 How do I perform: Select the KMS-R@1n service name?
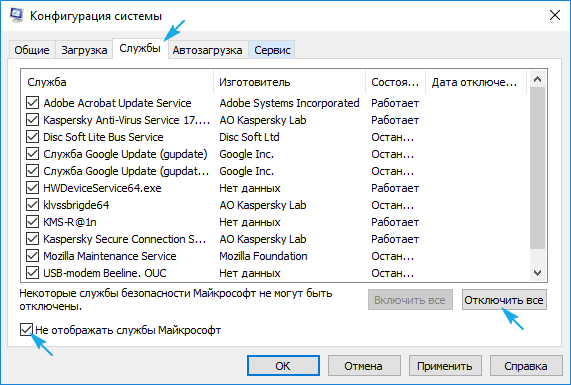click(x=70, y=222)
